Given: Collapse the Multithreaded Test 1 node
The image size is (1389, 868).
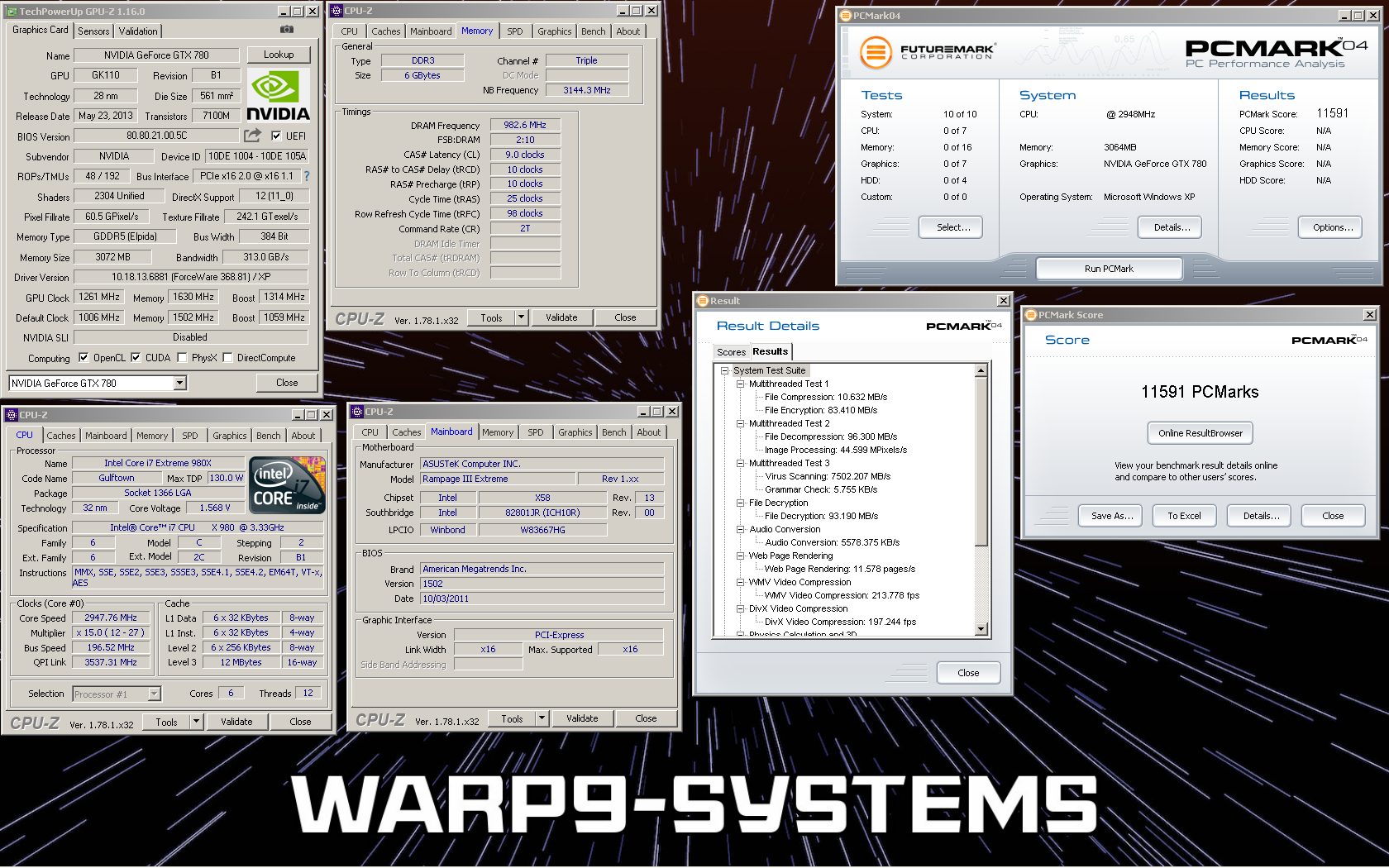Looking at the screenshot, I should click(x=741, y=384).
